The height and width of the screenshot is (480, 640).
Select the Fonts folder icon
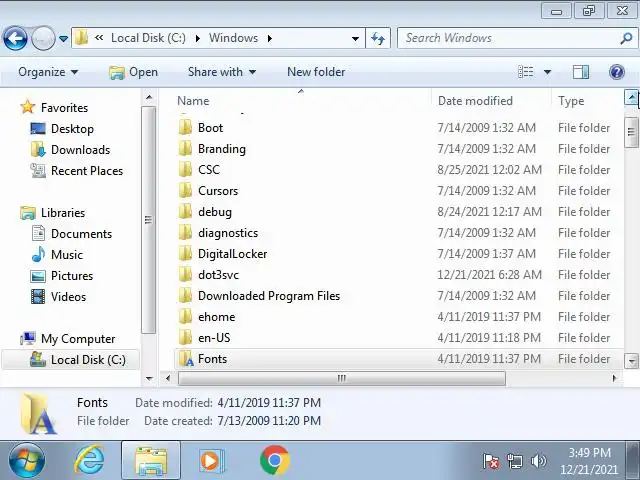pyautogui.click(x=186, y=359)
